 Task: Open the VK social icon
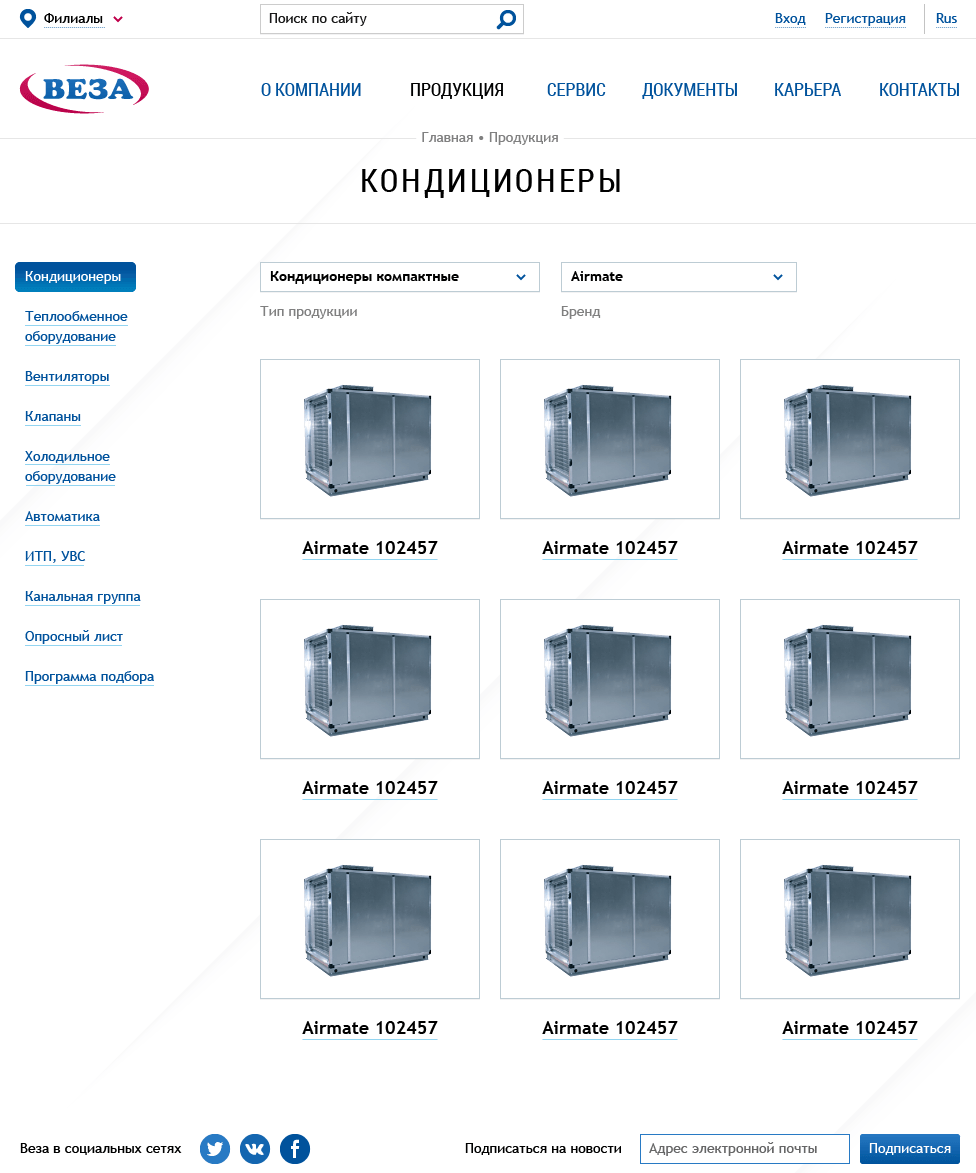pyautogui.click(x=255, y=1149)
